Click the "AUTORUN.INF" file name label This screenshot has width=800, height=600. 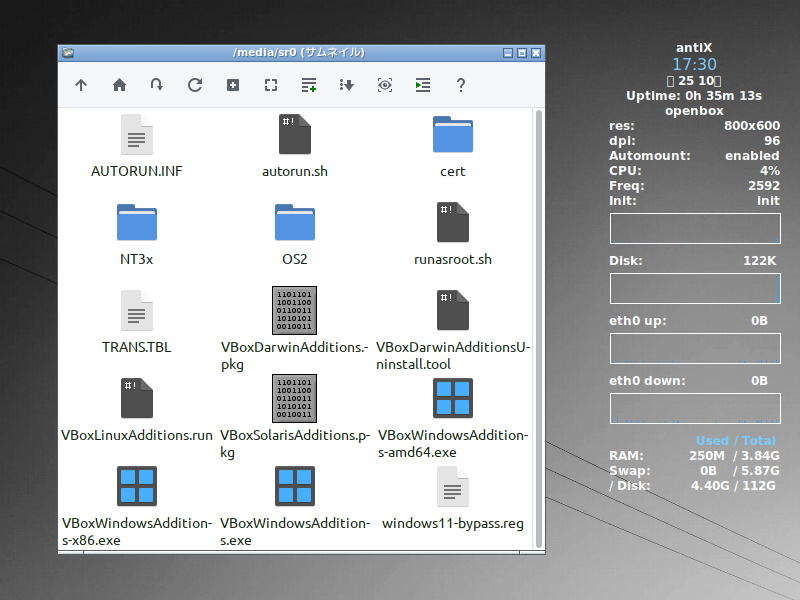137,171
